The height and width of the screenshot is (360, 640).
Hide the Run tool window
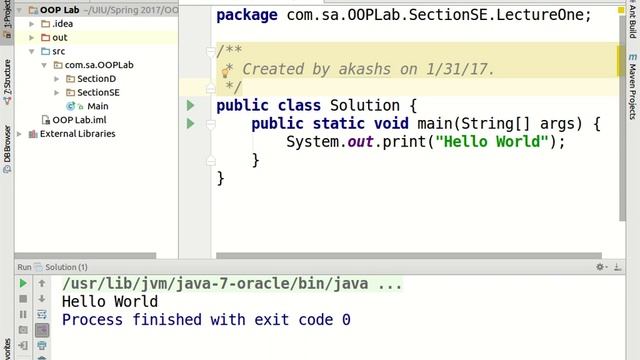tap(618, 267)
